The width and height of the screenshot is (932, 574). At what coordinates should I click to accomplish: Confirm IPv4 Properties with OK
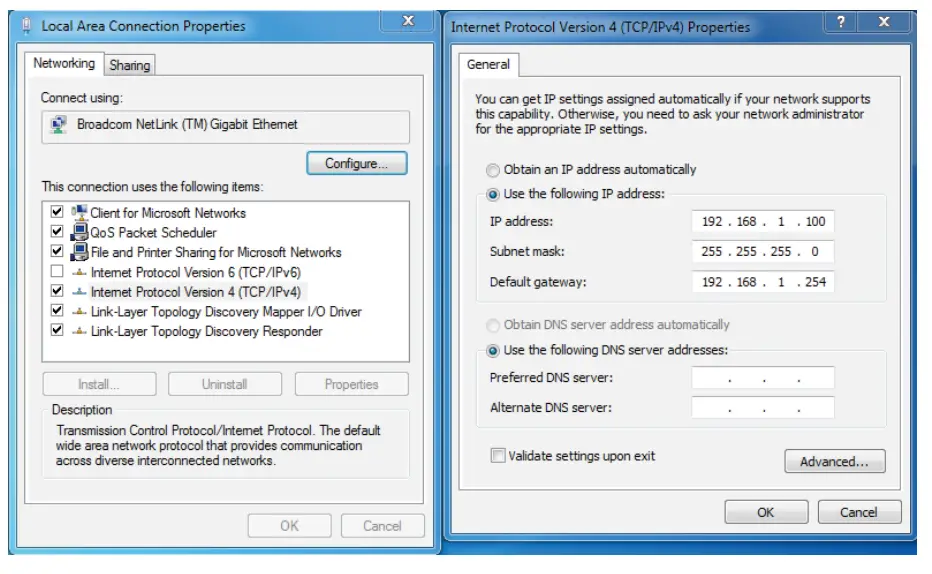point(766,512)
